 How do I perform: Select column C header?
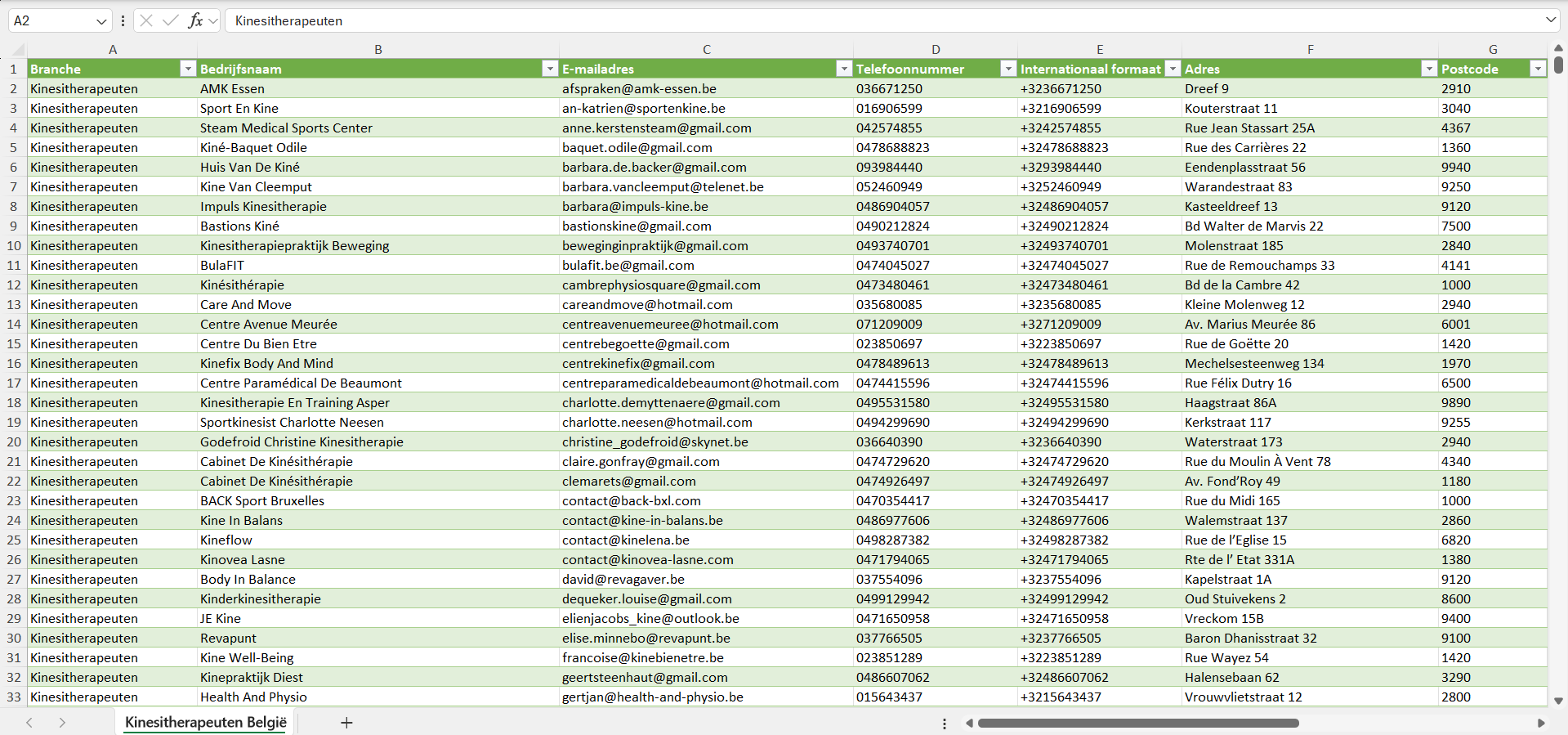(706, 50)
